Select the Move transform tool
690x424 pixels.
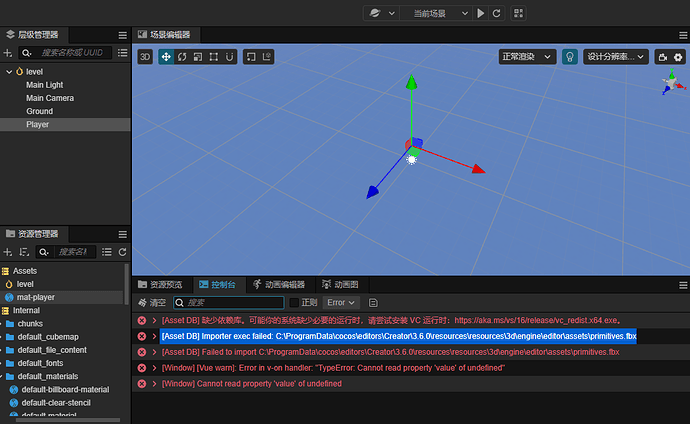click(x=166, y=57)
